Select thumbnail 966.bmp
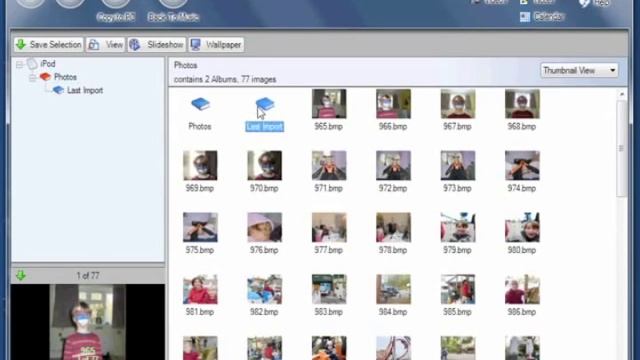 [393, 104]
